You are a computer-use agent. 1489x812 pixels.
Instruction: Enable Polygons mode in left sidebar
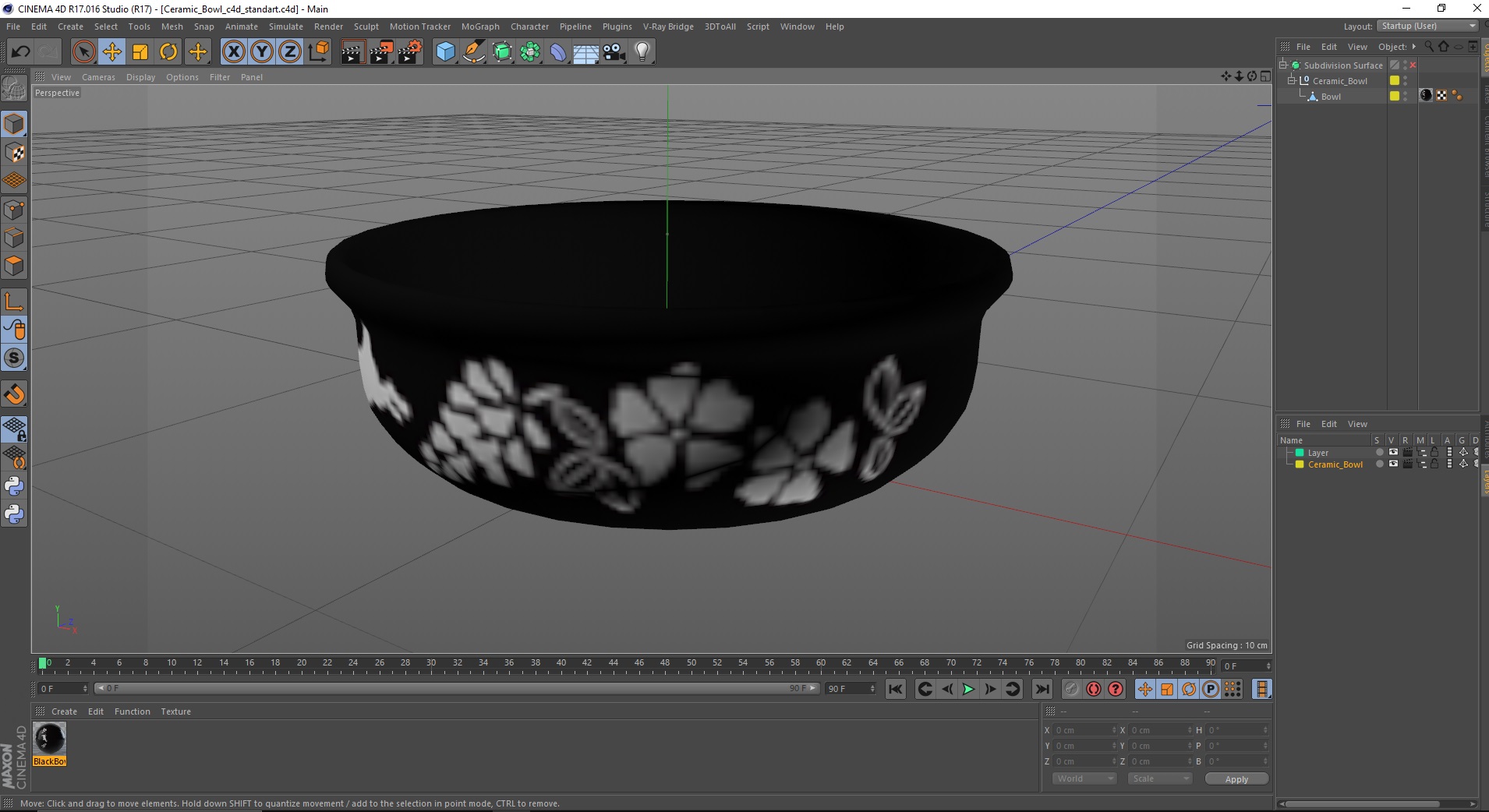coord(14,266)
